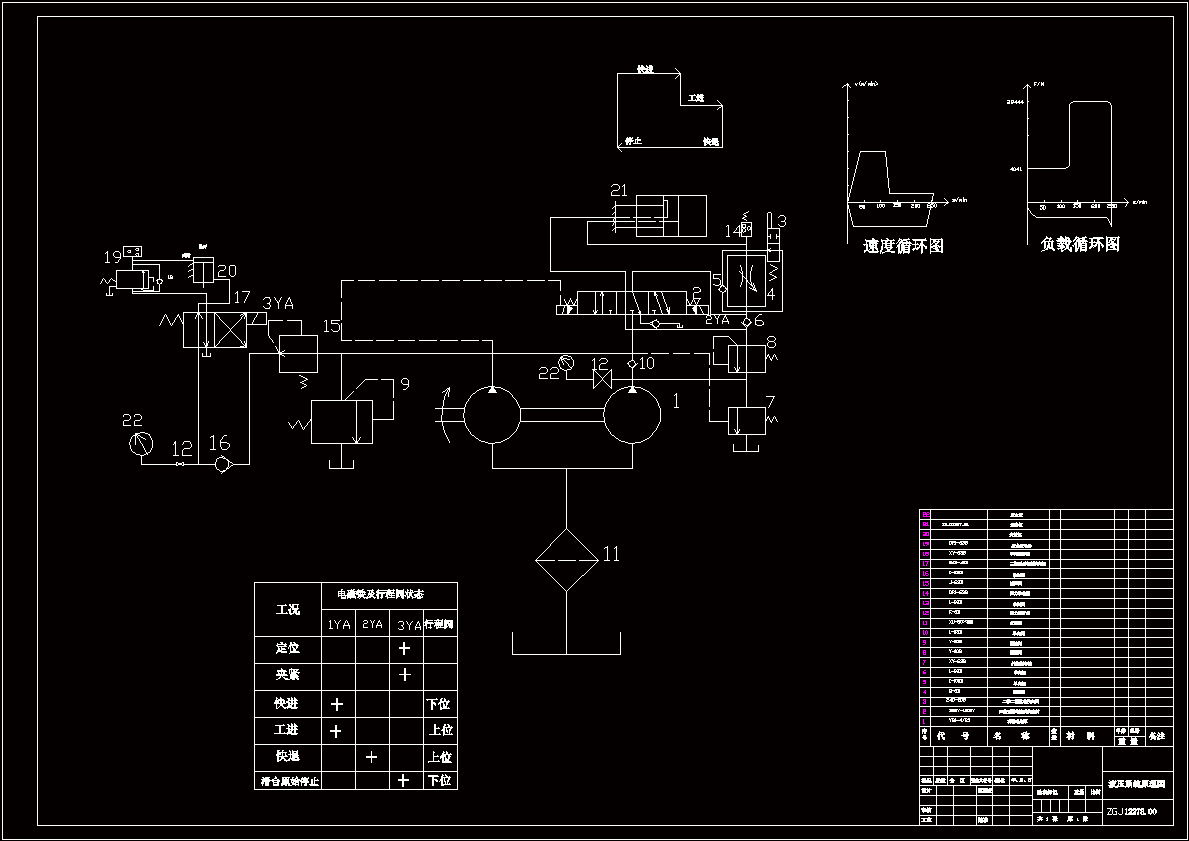Click the 代号 header in the parts list
Screen dimensions: 1189x841
[x=953, y=736]
